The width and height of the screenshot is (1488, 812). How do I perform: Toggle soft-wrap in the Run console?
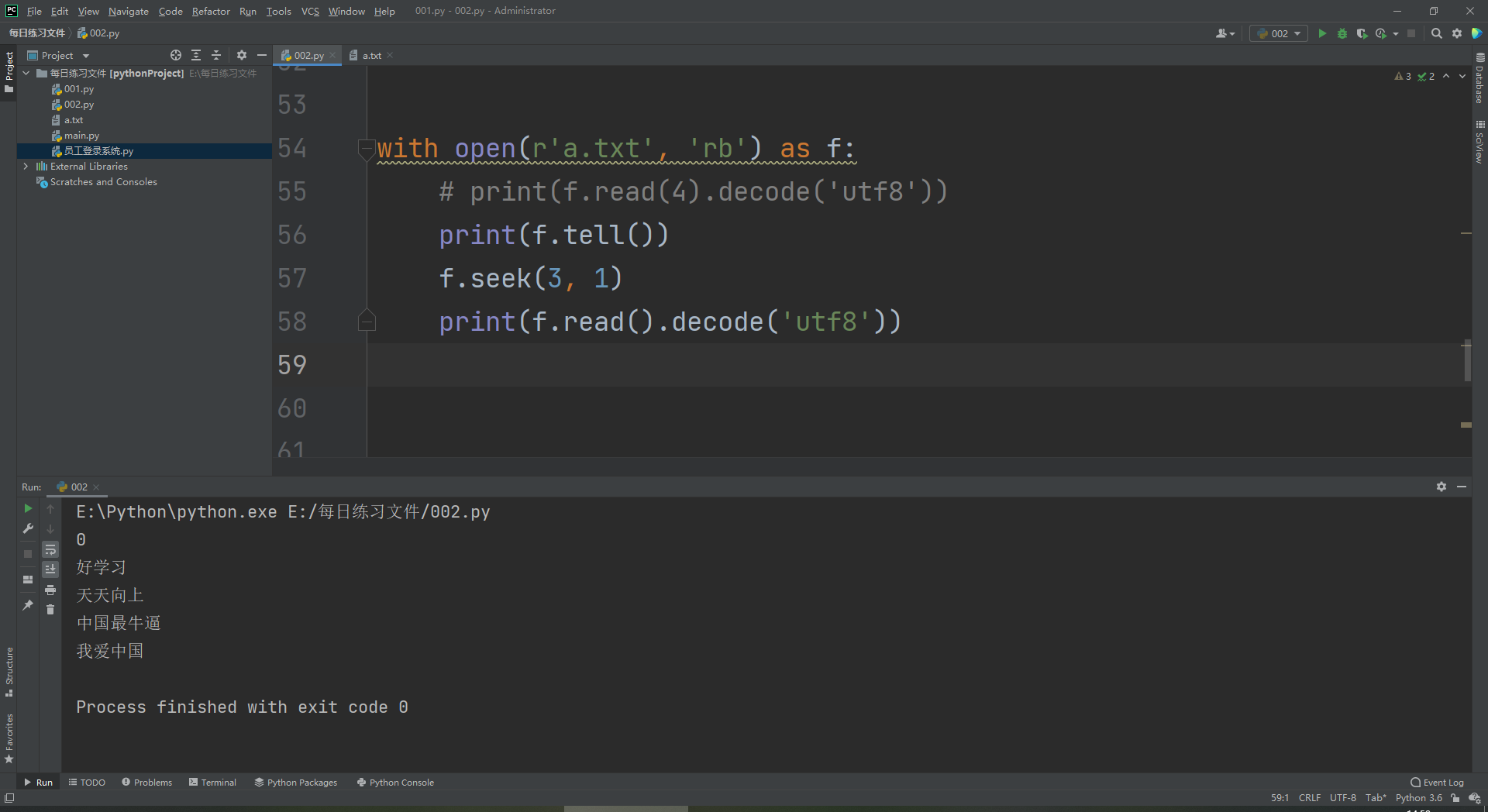click(50, 549)
